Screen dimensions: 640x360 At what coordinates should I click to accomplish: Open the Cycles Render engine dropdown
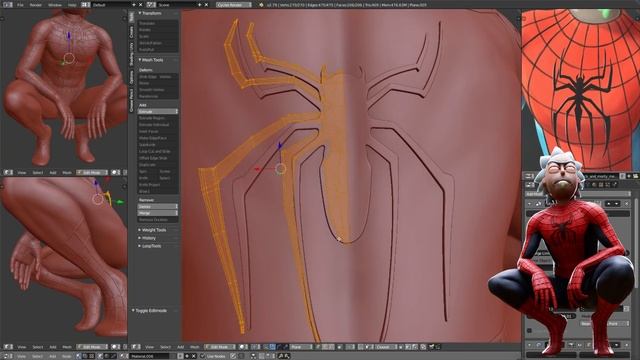point(233,5)
